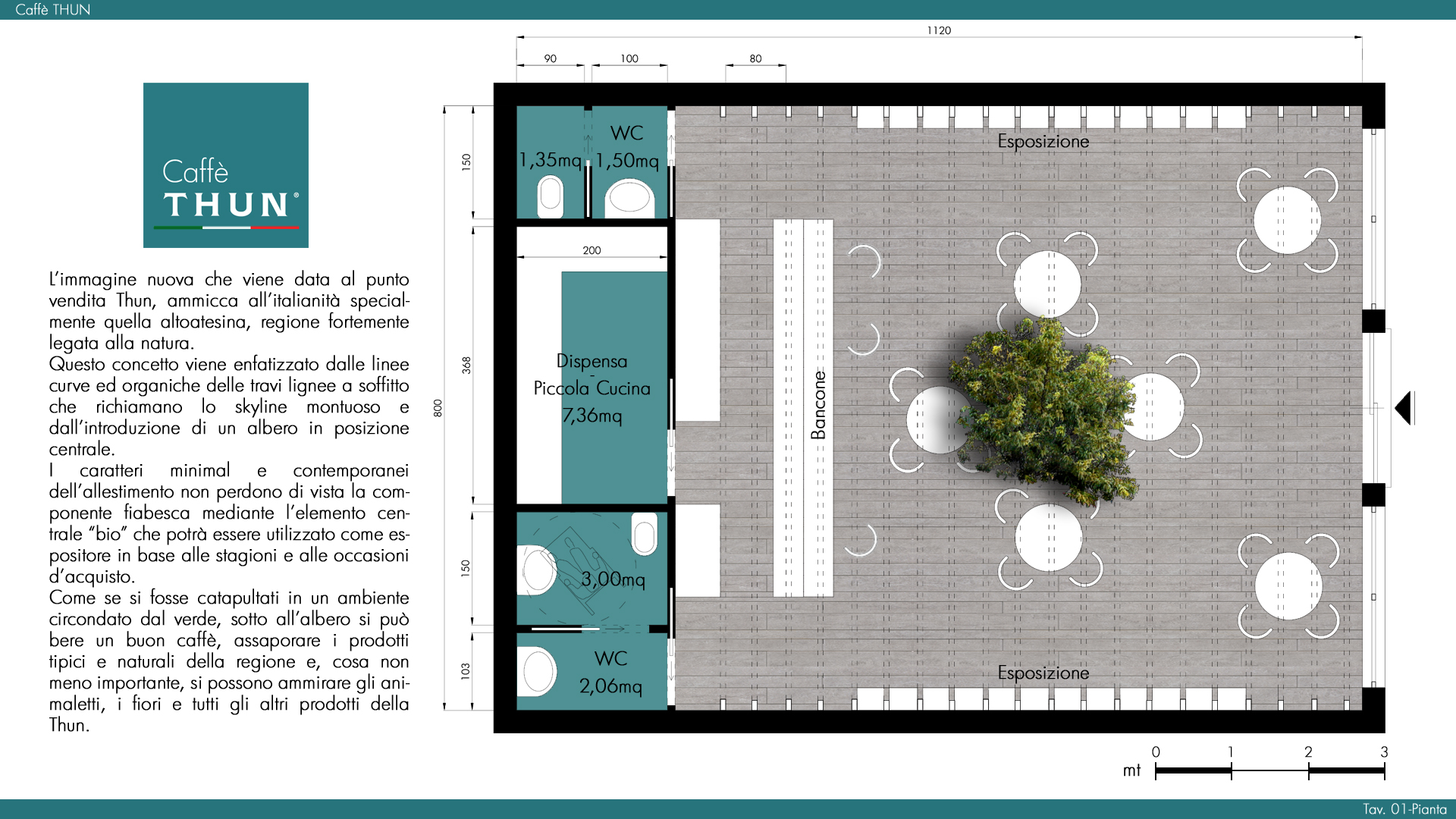This screenshot has width=1456, height=819.
Task: Click the Tav. 01-Pianta footer label
Action: (x=1404, y=809)
